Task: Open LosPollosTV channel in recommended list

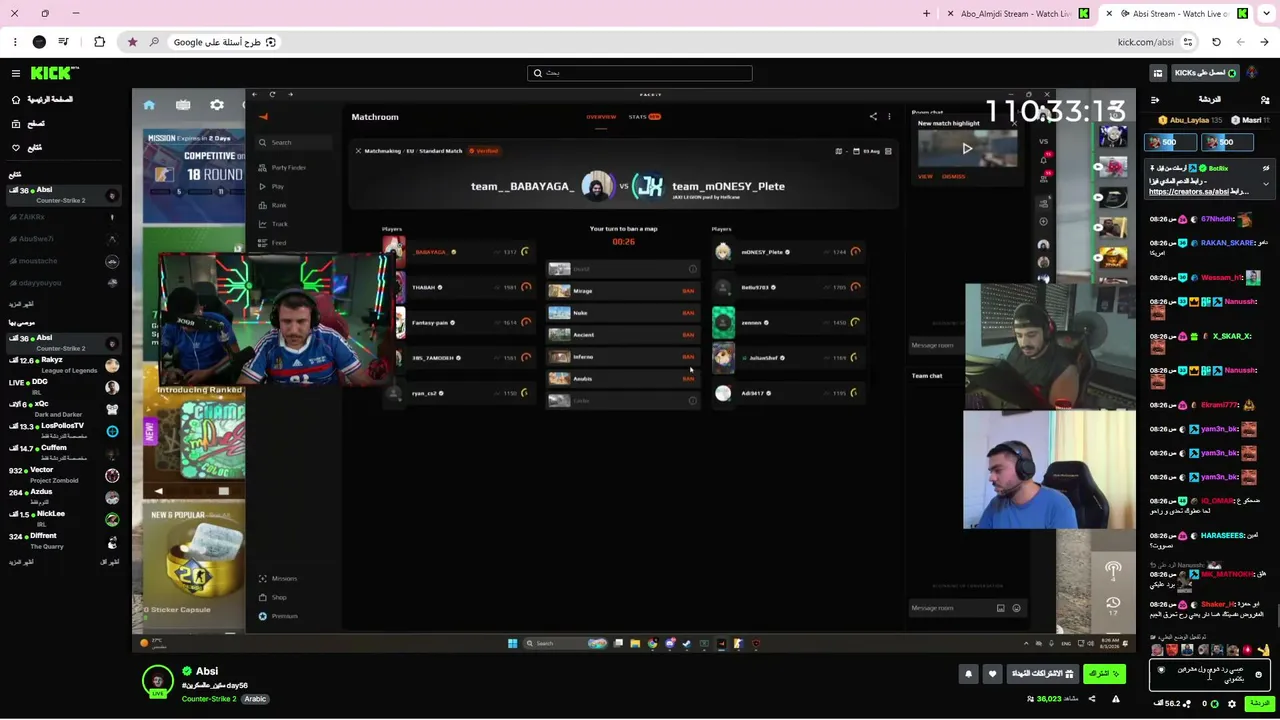Action: [63, 431]
